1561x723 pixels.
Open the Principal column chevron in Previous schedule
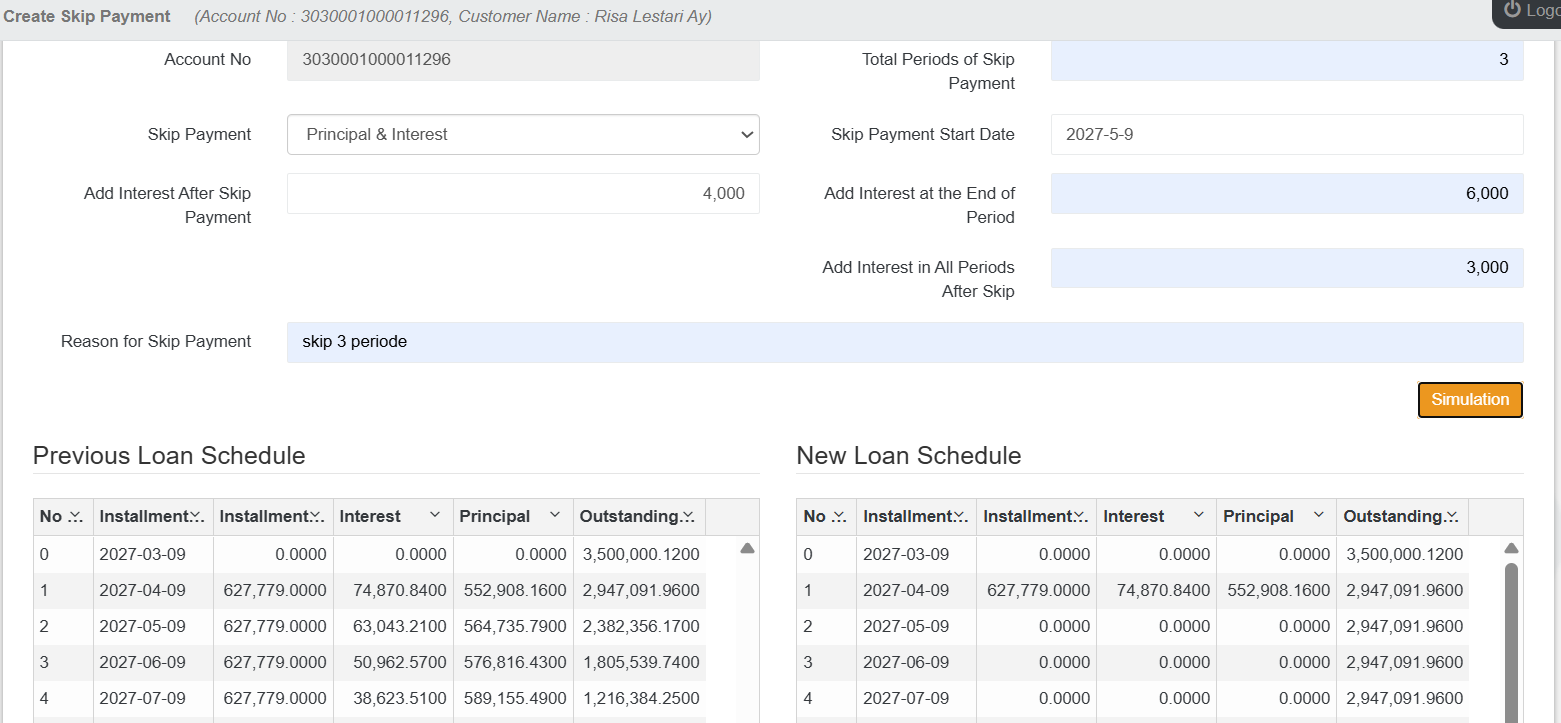click(555, 516)
